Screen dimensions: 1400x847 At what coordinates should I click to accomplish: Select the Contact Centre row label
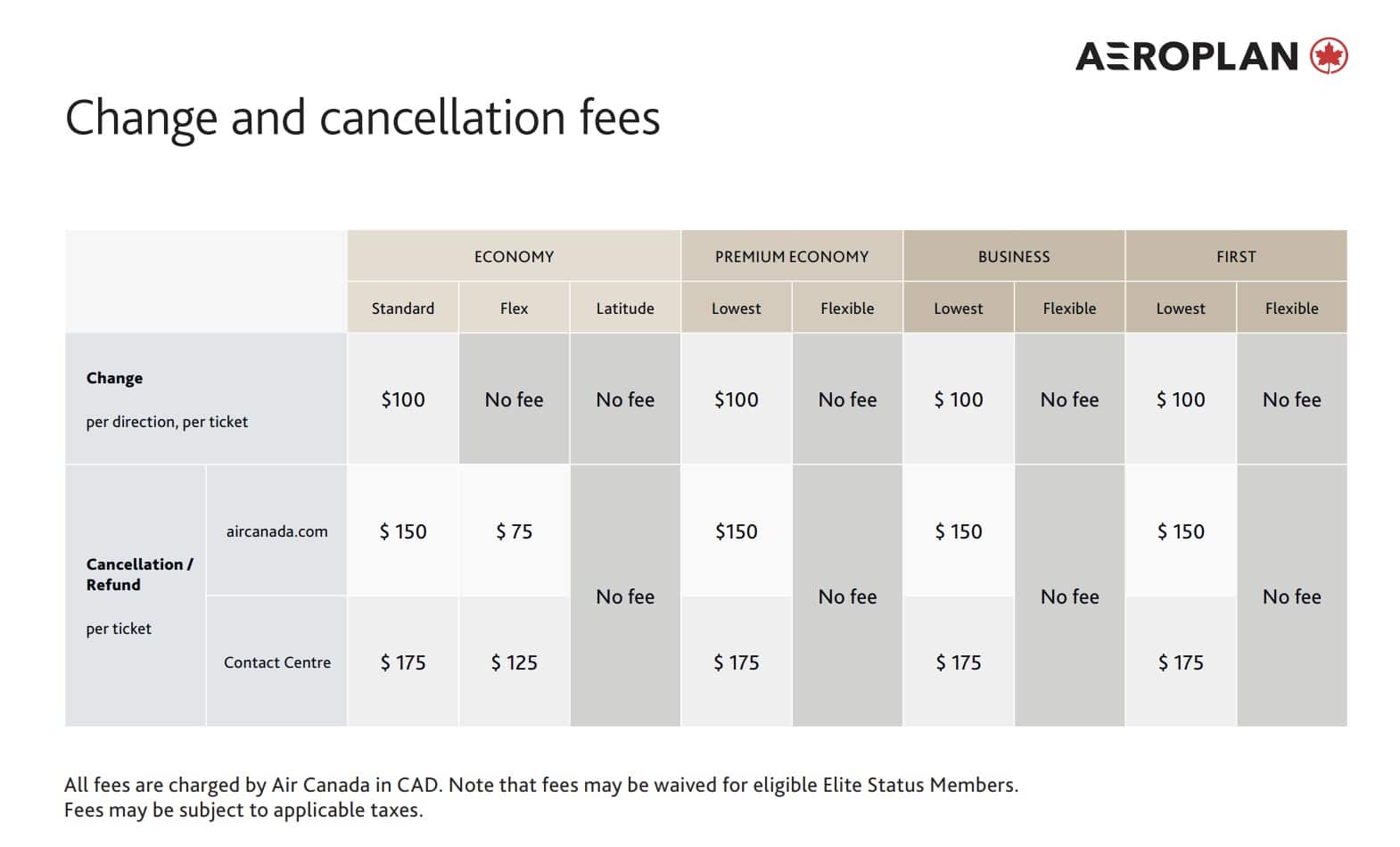click(276, 662)
